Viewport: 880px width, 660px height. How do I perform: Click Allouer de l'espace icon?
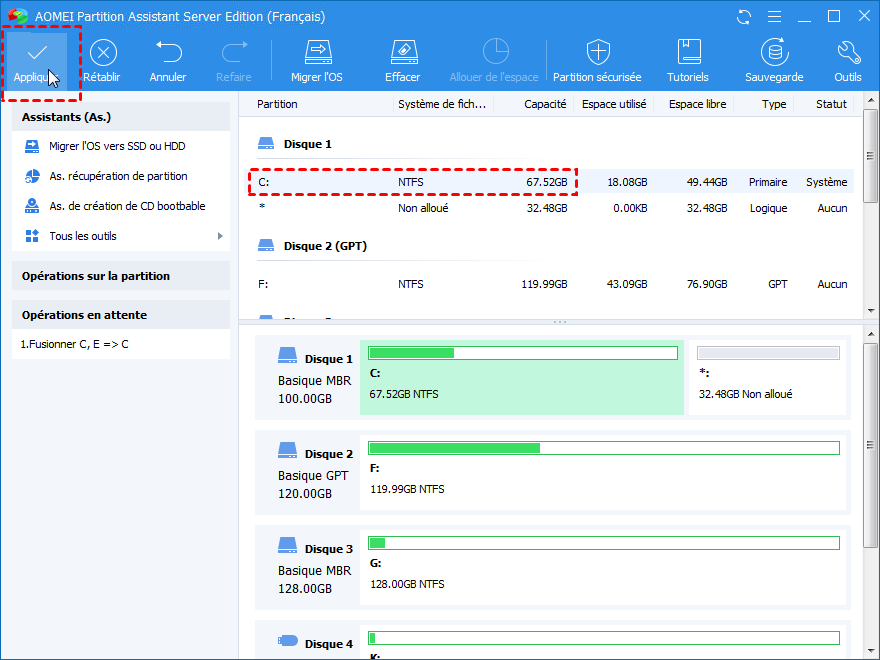click(x=496, y=52)
